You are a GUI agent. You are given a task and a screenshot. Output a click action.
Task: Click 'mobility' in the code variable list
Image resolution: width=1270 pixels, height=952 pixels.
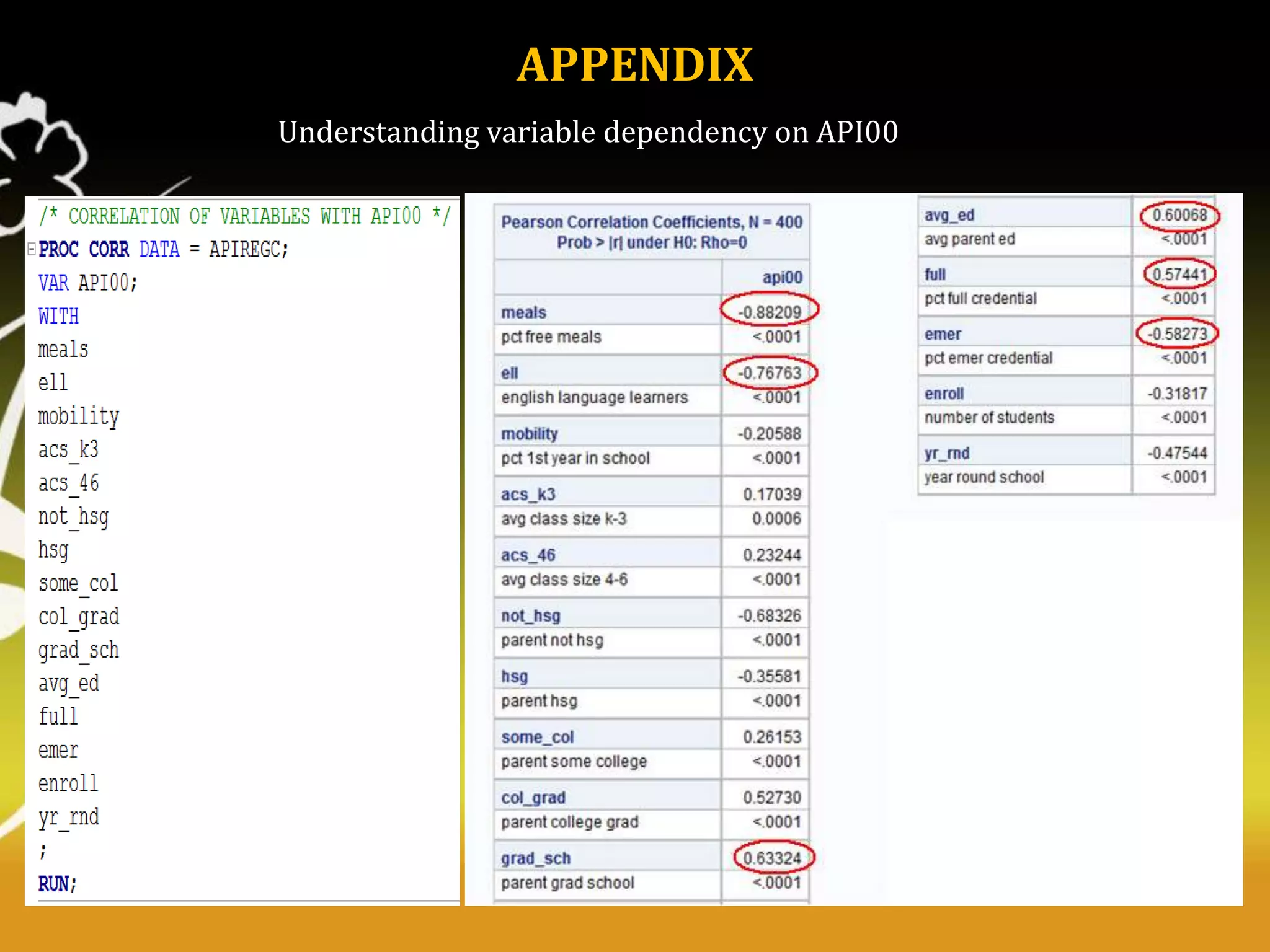(78, 416)
